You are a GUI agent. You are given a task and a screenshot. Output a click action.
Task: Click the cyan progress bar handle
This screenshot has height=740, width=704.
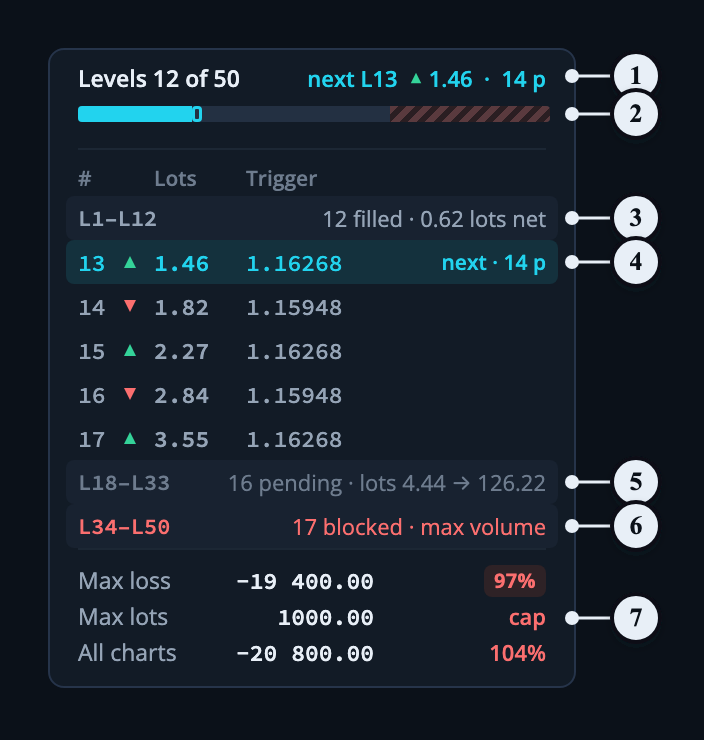click(197, 114)
